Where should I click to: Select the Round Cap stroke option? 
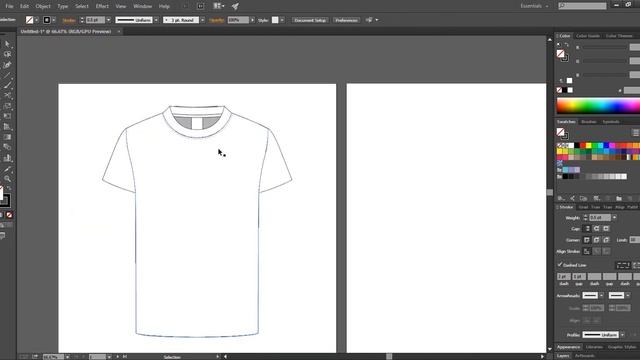(596, 229)
